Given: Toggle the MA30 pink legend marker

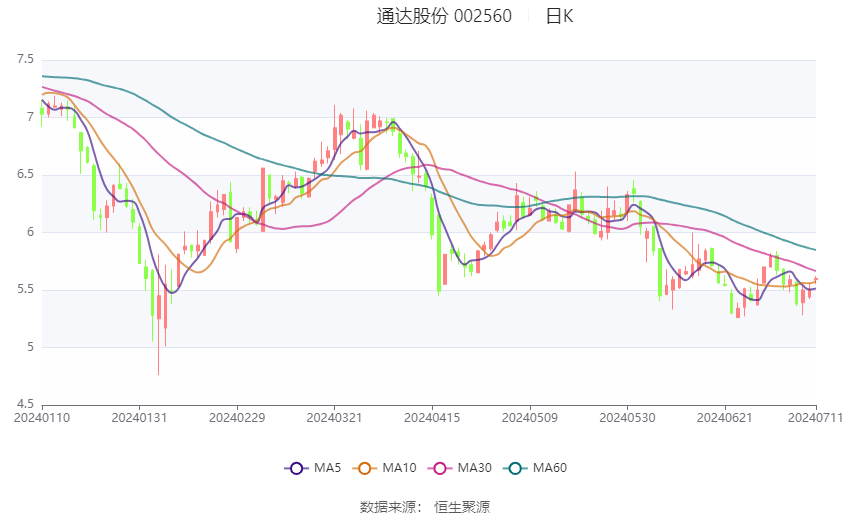Looking at the screenshot, I should 440,468.
